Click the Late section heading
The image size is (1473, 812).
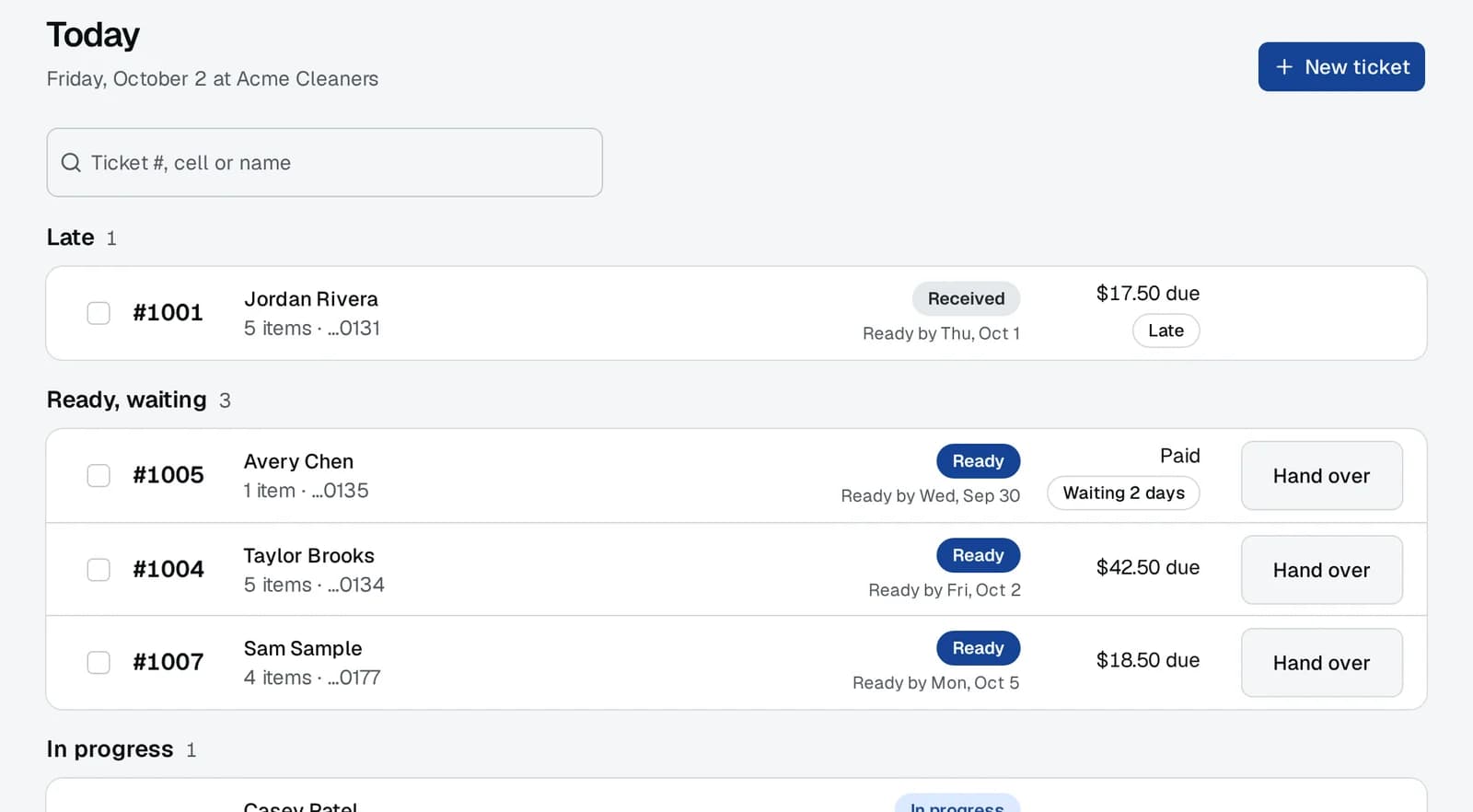(71, 238)
